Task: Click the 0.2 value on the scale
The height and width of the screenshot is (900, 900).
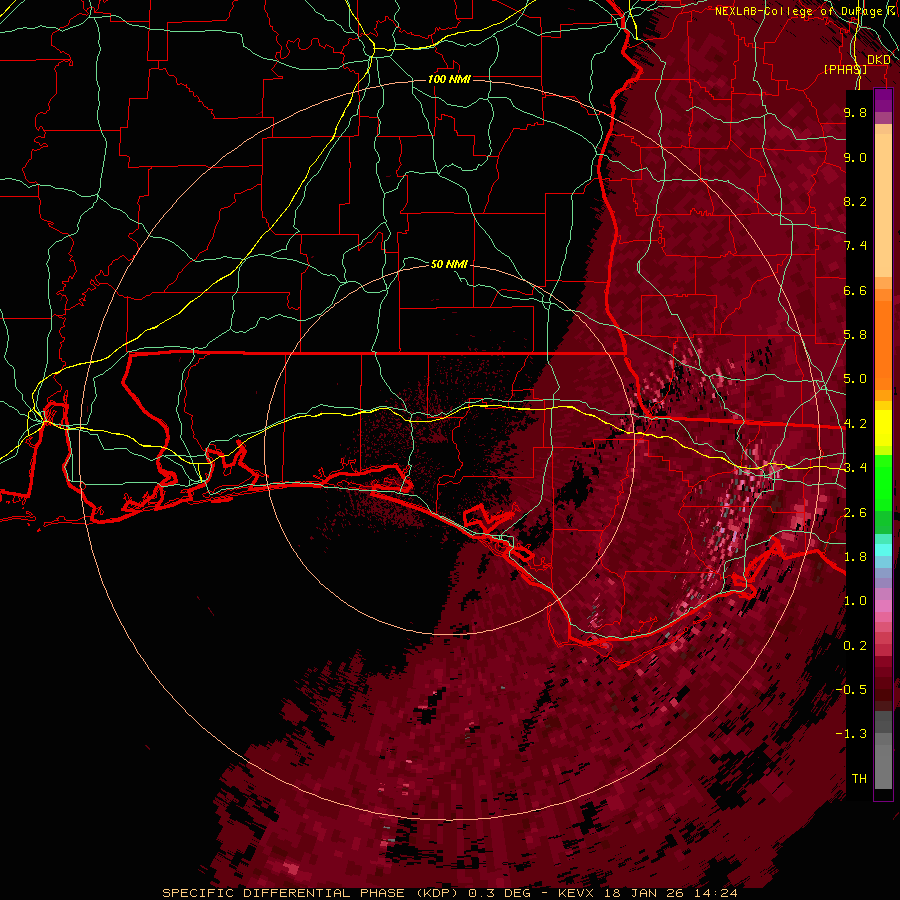Action: 855,646
